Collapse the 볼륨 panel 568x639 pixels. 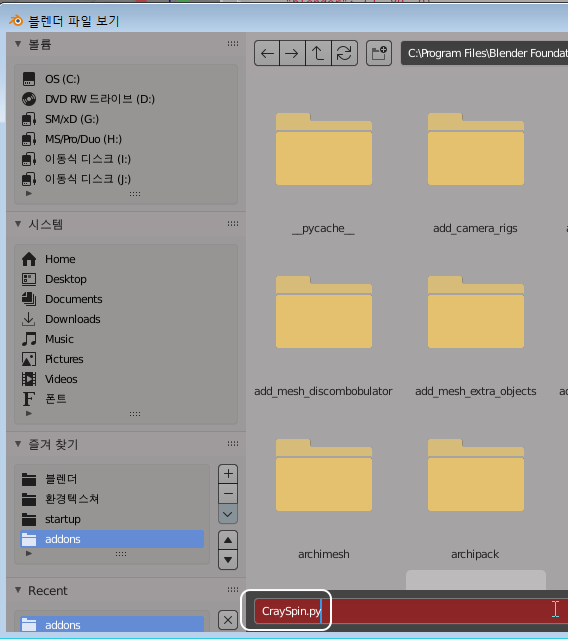pos(18,44)
